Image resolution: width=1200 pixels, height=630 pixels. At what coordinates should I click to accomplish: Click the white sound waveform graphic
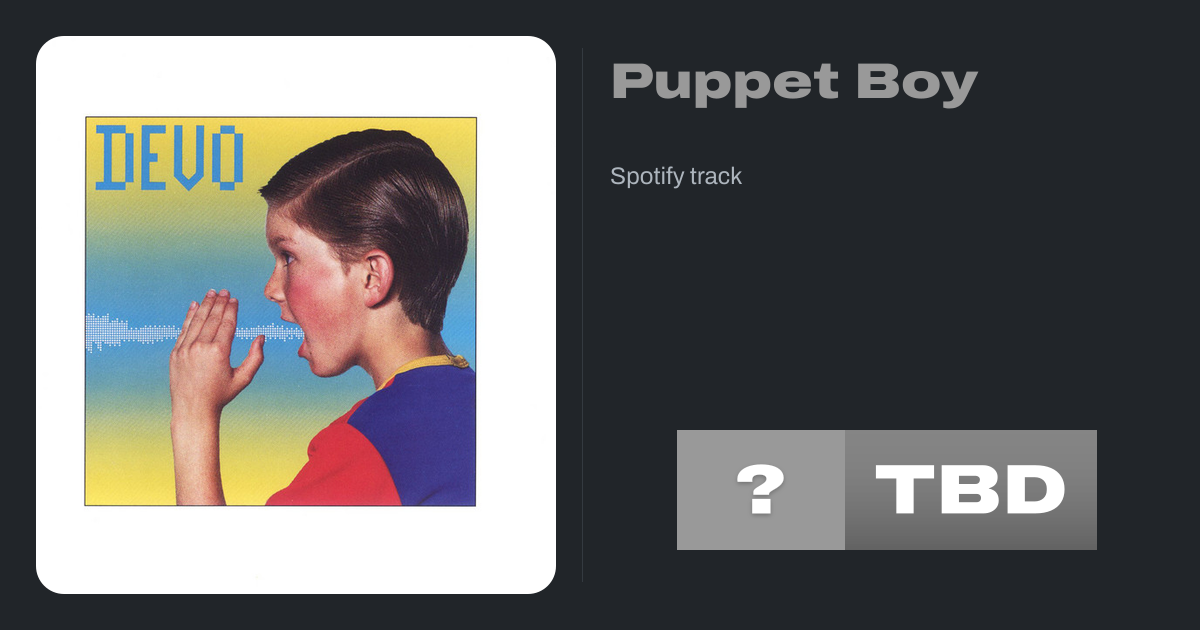click(190, 332)
